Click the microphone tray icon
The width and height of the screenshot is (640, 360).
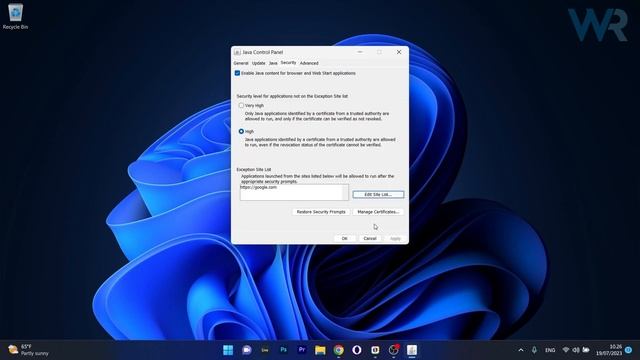(x=534, y=350)
